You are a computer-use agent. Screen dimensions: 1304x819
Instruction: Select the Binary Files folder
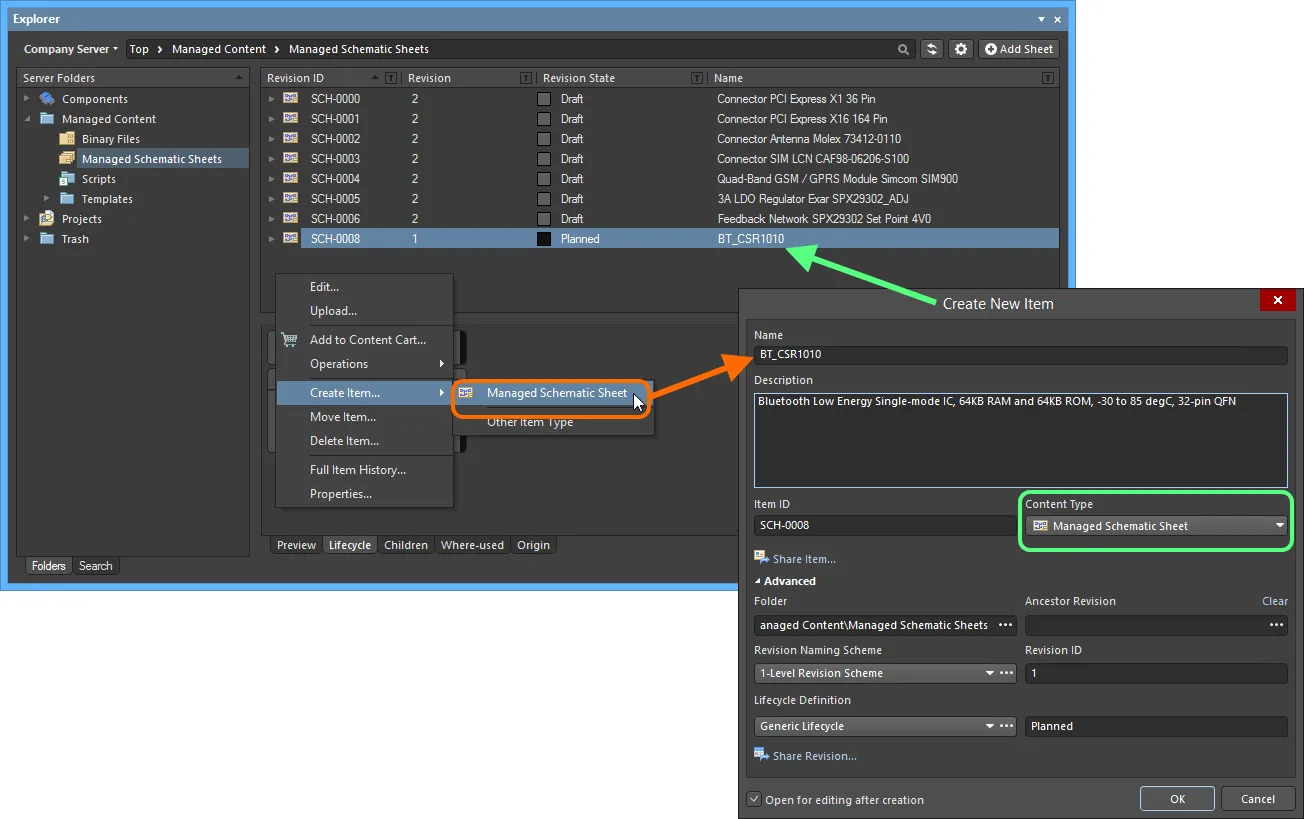111,139
